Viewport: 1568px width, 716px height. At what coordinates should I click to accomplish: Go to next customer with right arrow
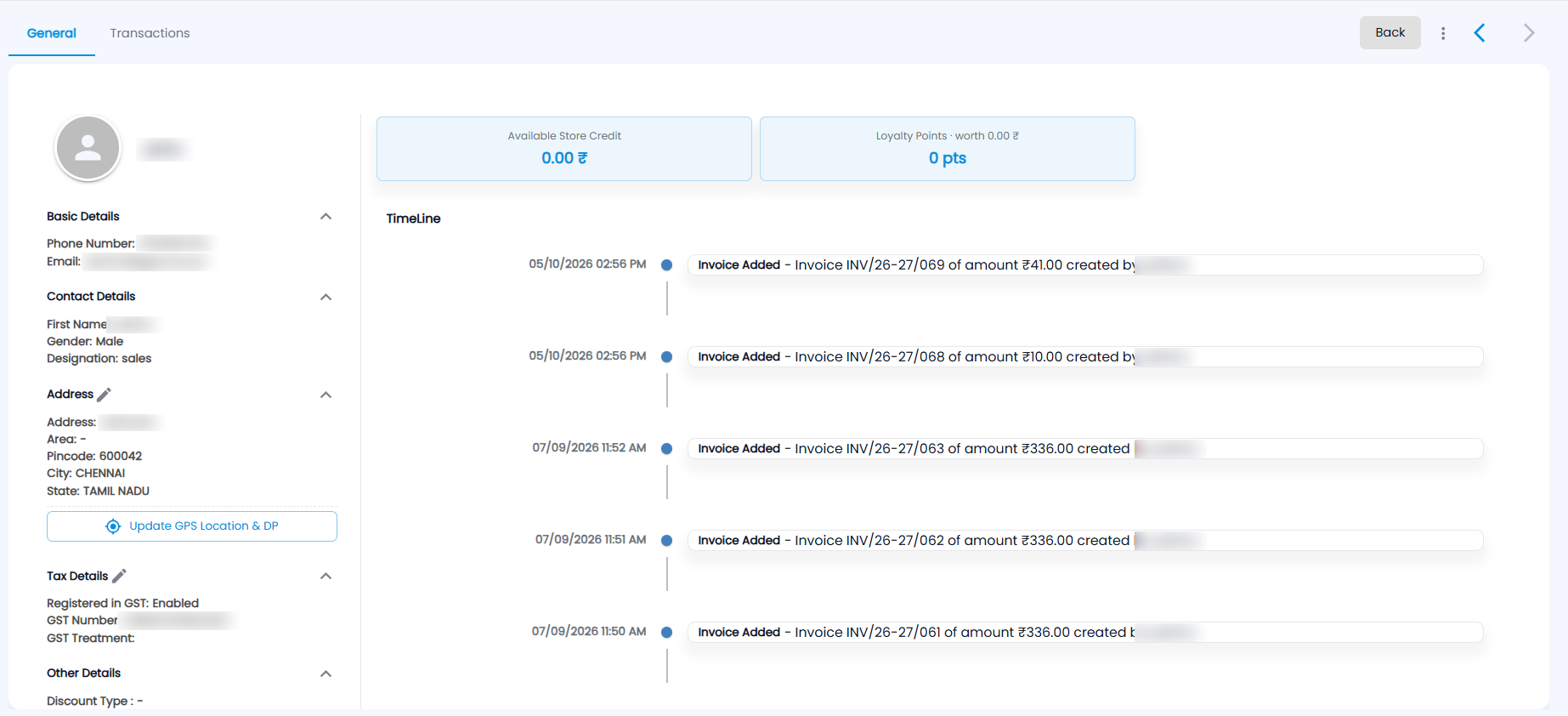(1529, 33)
